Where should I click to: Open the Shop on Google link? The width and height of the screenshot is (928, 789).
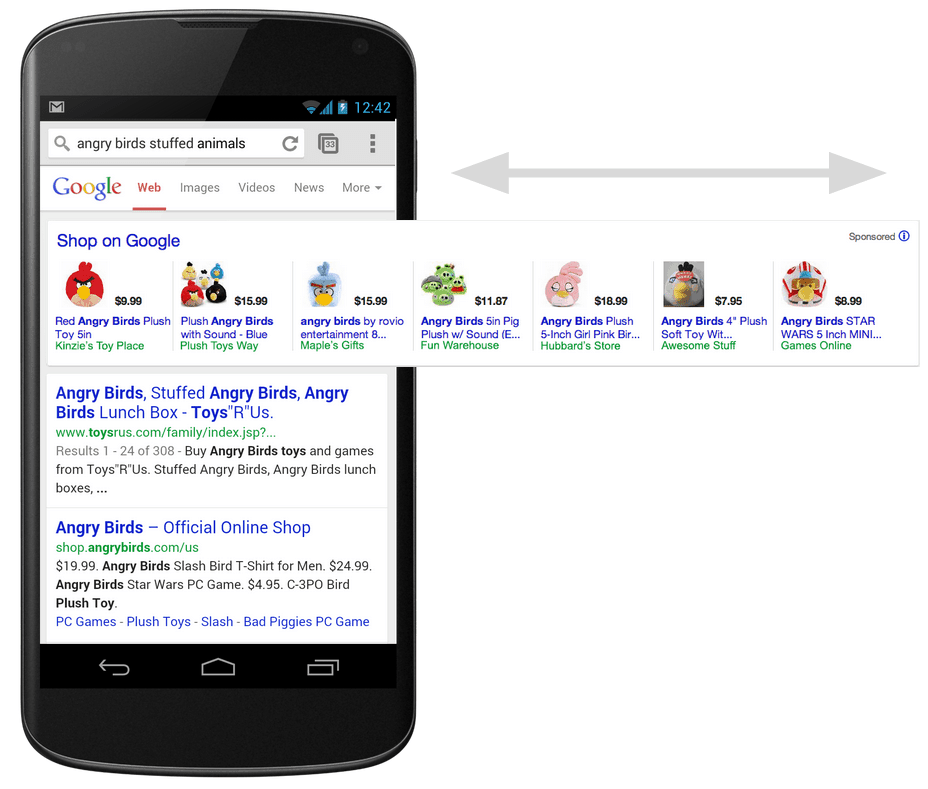118,241
